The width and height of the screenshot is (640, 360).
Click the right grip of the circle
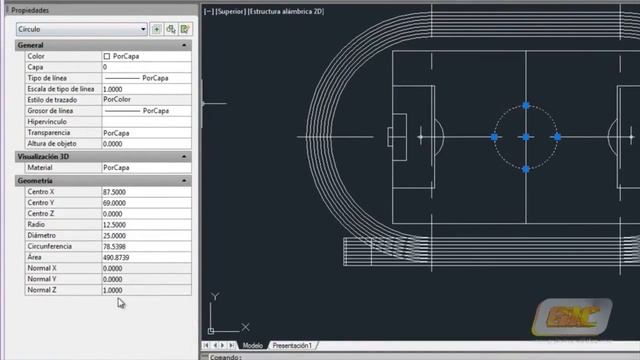tap(558, 137)
